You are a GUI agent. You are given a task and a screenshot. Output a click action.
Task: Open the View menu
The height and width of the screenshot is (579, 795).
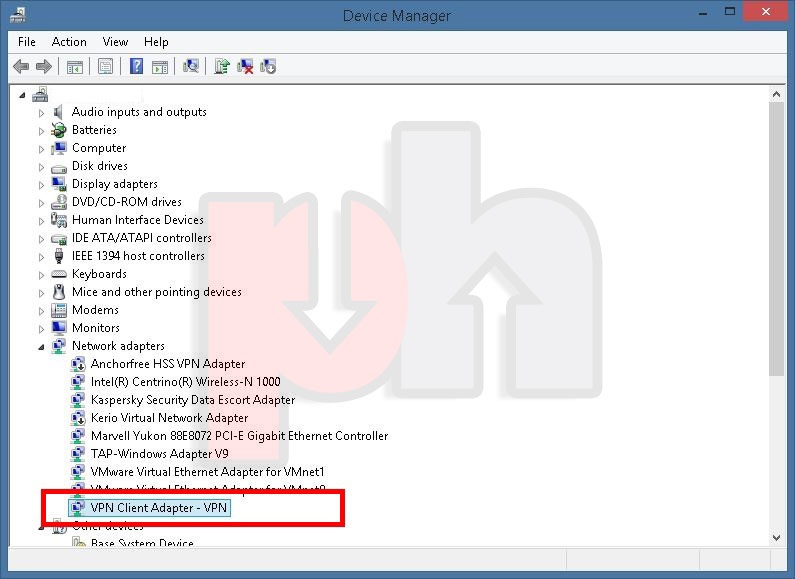click(x=115, y=42)
